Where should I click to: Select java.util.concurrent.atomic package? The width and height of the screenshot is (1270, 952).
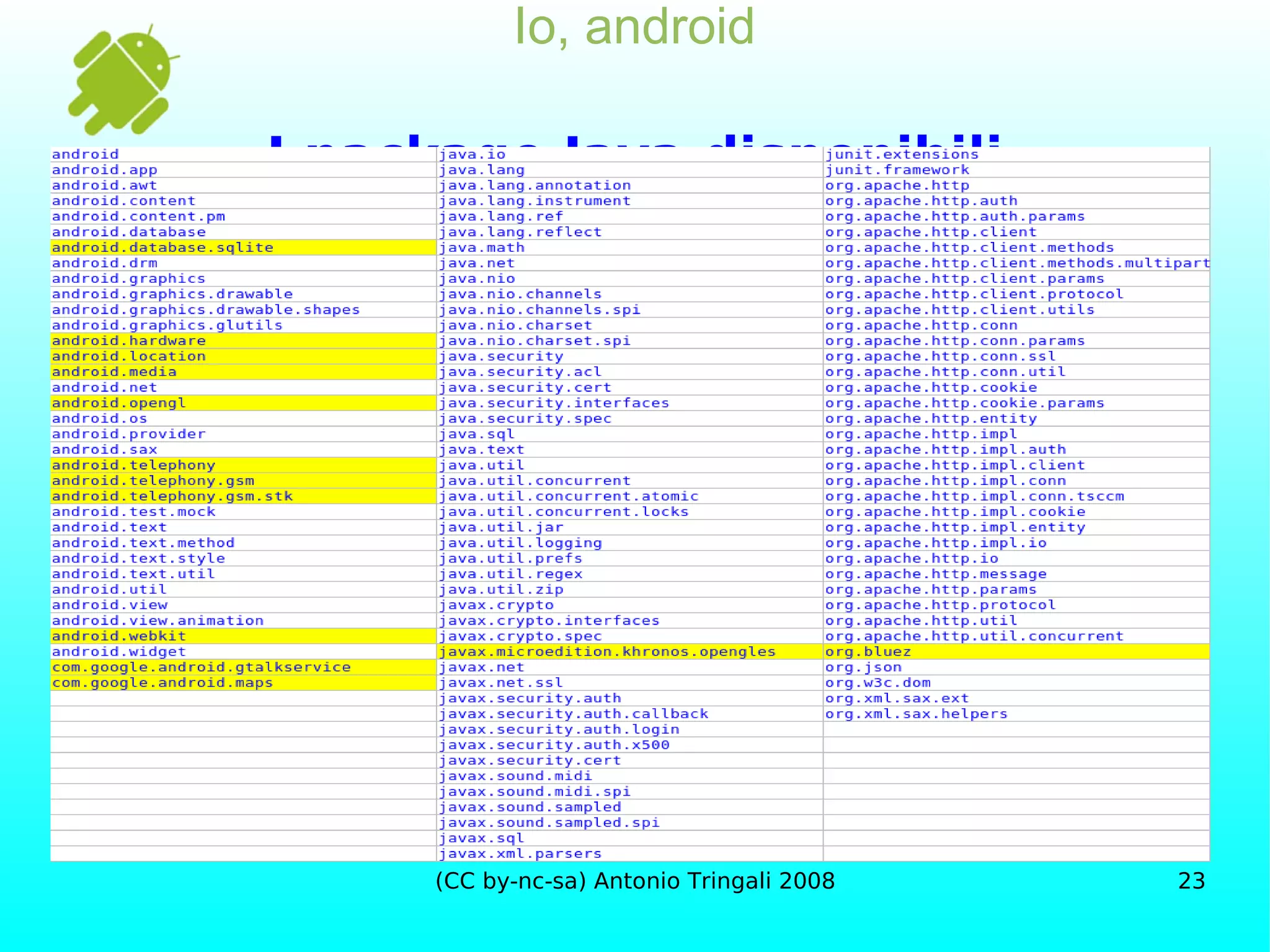coord(630,496)
